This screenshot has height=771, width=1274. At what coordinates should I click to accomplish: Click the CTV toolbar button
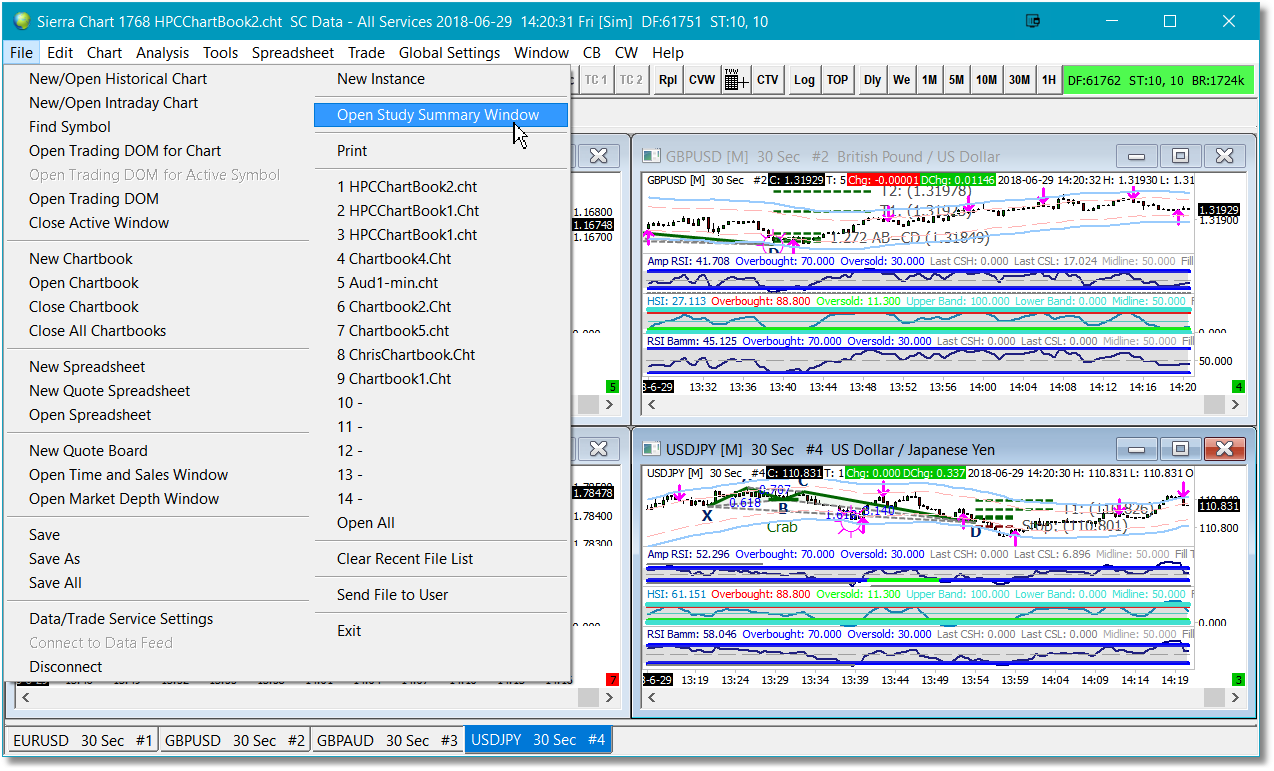(x=767, y=80)
